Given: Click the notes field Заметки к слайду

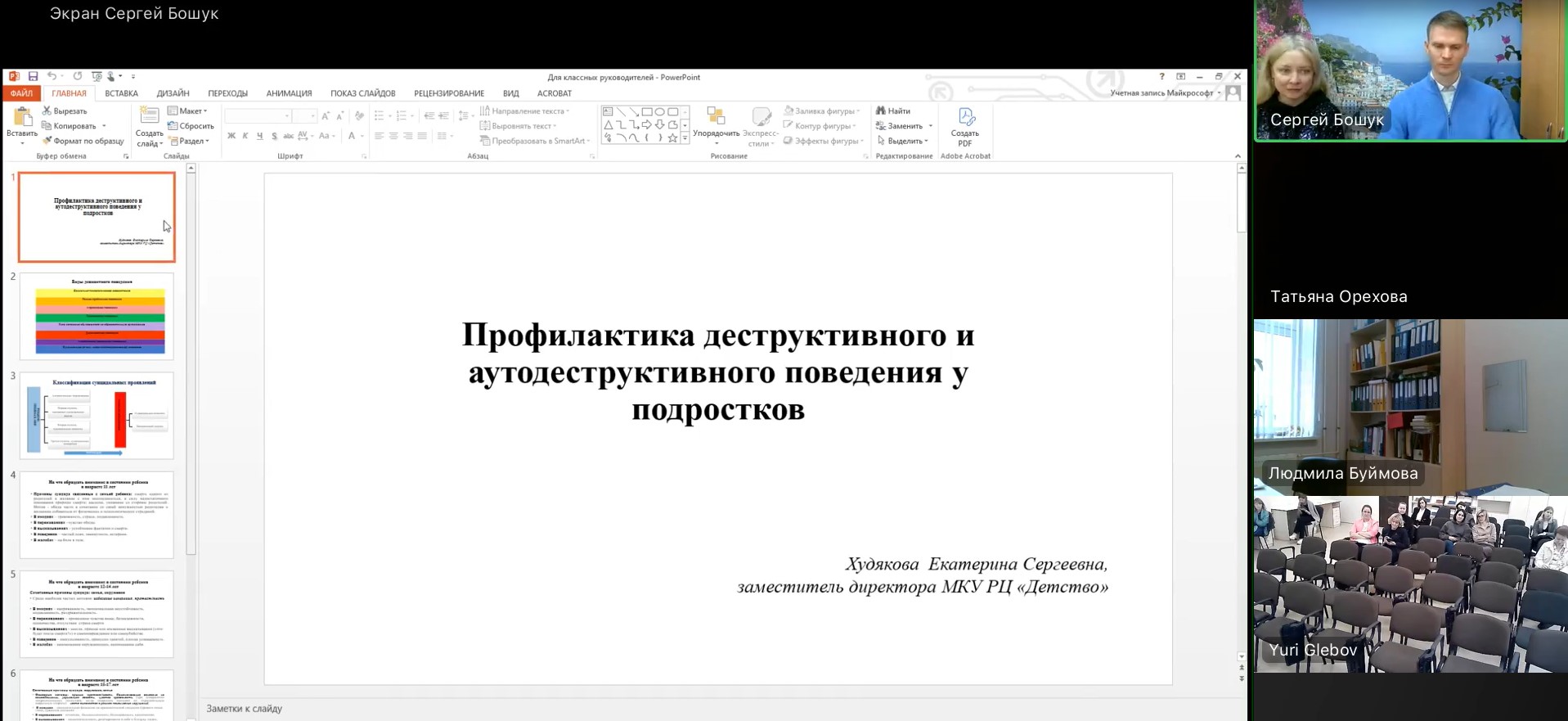Looking at the screenshot, I should point(244,709).
